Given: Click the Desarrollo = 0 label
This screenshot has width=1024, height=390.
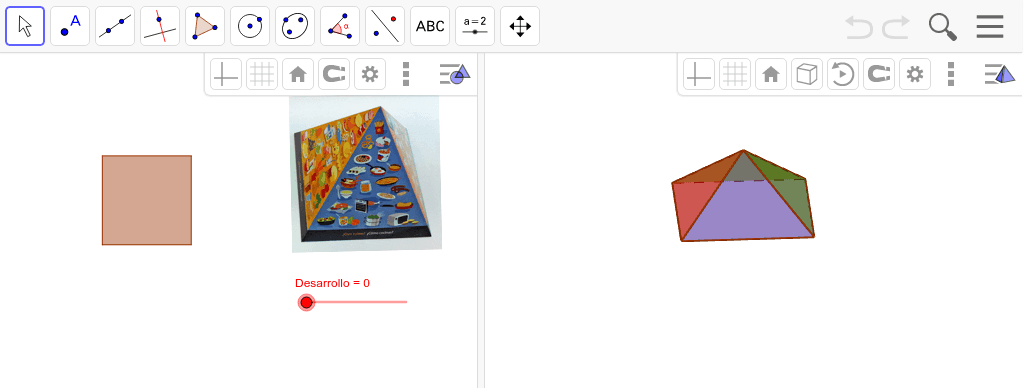Looking at the screenshot, I should pyautogui.click(x=332, y=283).
